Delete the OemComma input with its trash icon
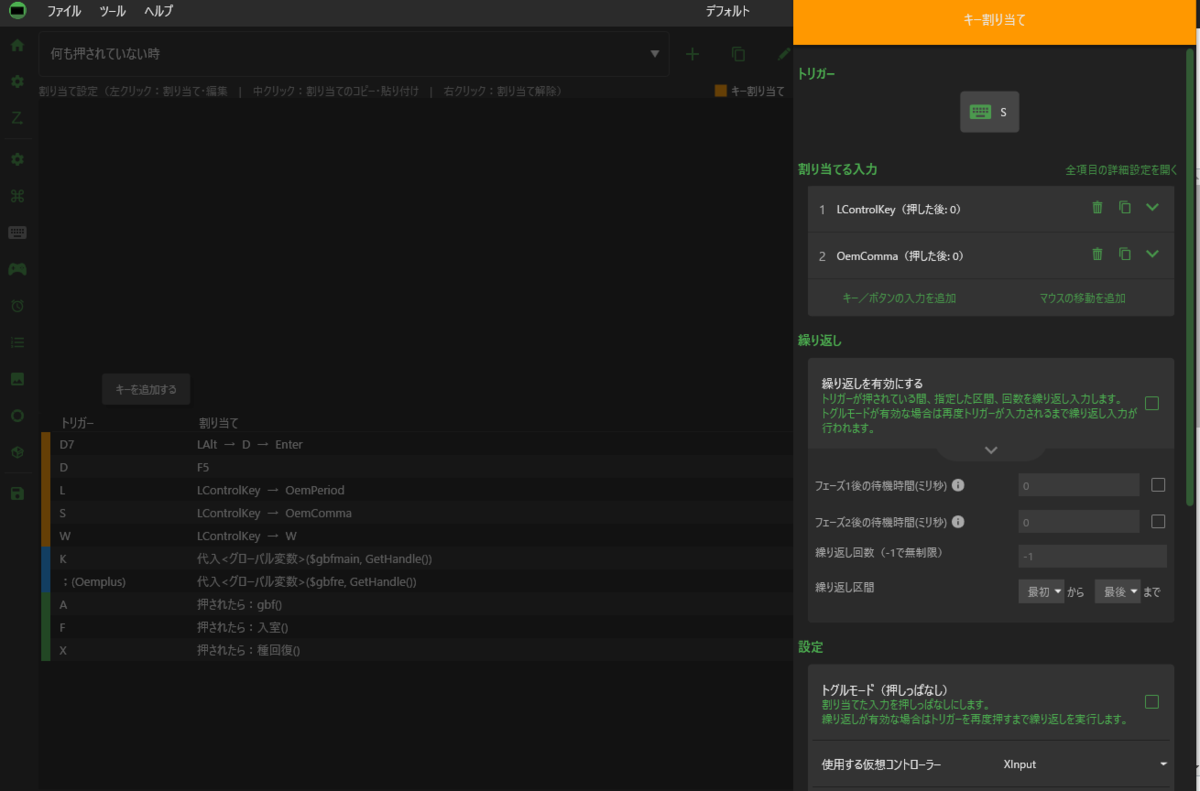The image size is (1200, 791). [1097, 255]
